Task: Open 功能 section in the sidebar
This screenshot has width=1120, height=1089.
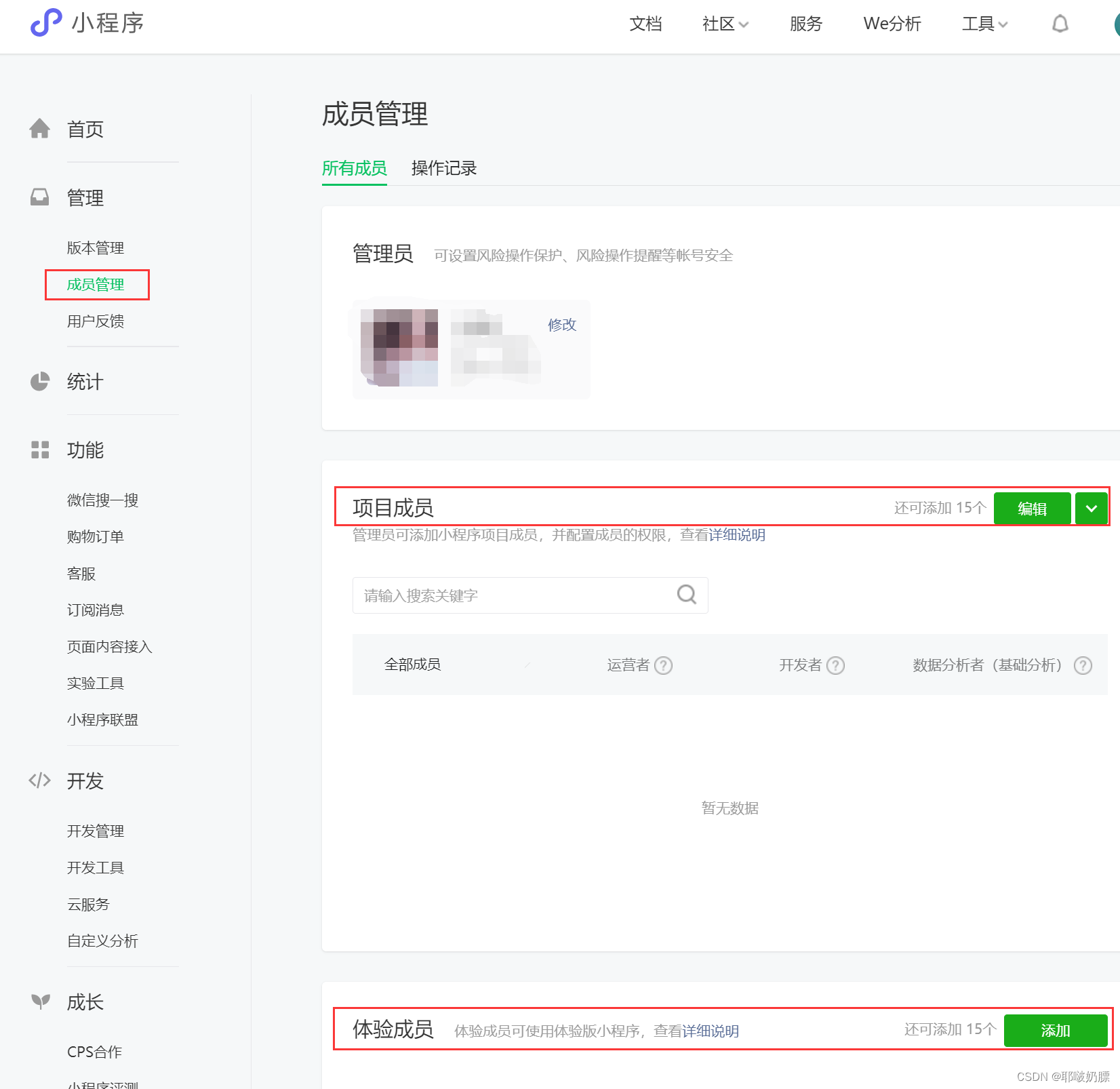Action: pyautogui.click(x=85, y=450)
